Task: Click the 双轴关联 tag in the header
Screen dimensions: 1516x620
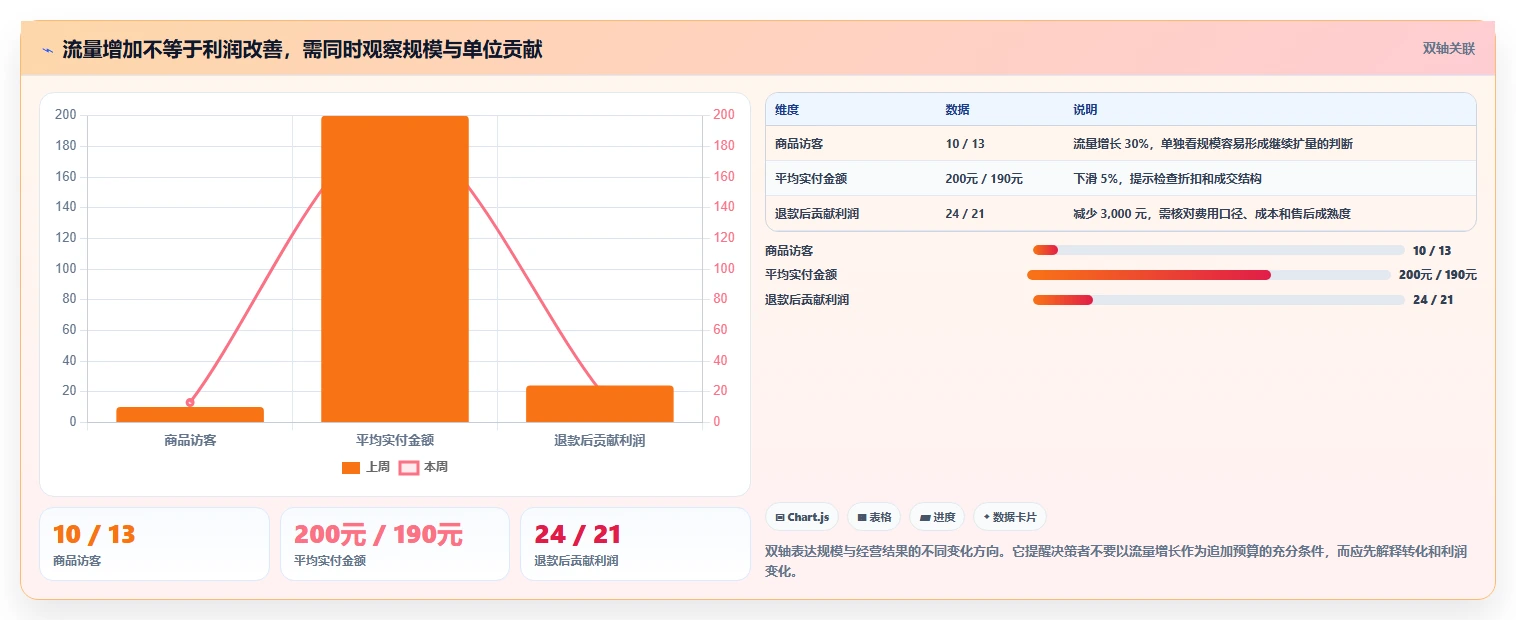Action: (x=1449, y=48)
